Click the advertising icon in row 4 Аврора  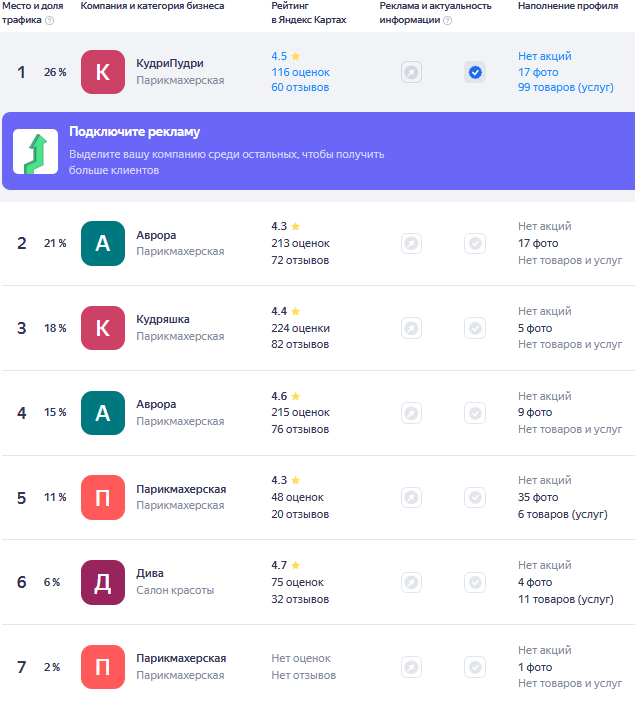tap(411, 413)
